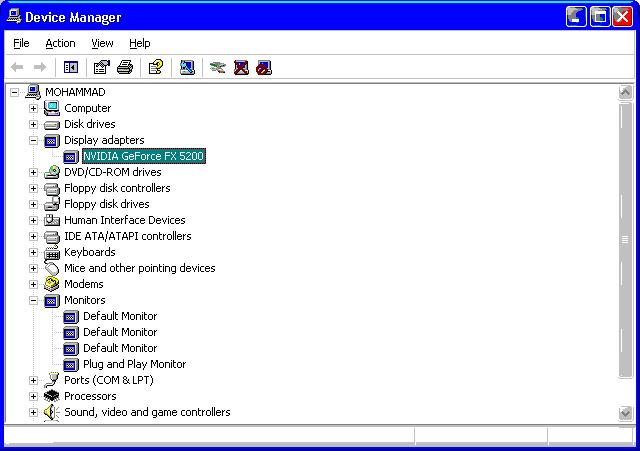Image resolution: width=640 pixels, height=451 pixels.
Task: Collapse the Monitors category
Action: [x=33, y=300]
